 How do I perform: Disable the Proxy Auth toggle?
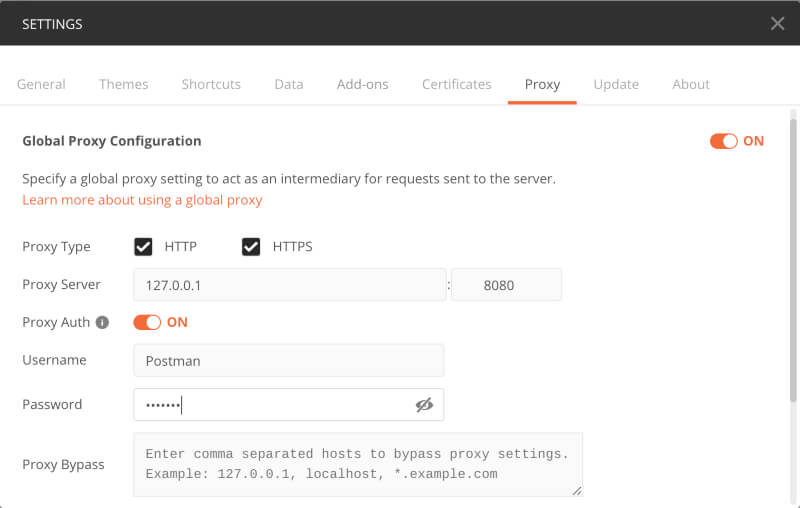pyautogui.click(x=147, y=322)
